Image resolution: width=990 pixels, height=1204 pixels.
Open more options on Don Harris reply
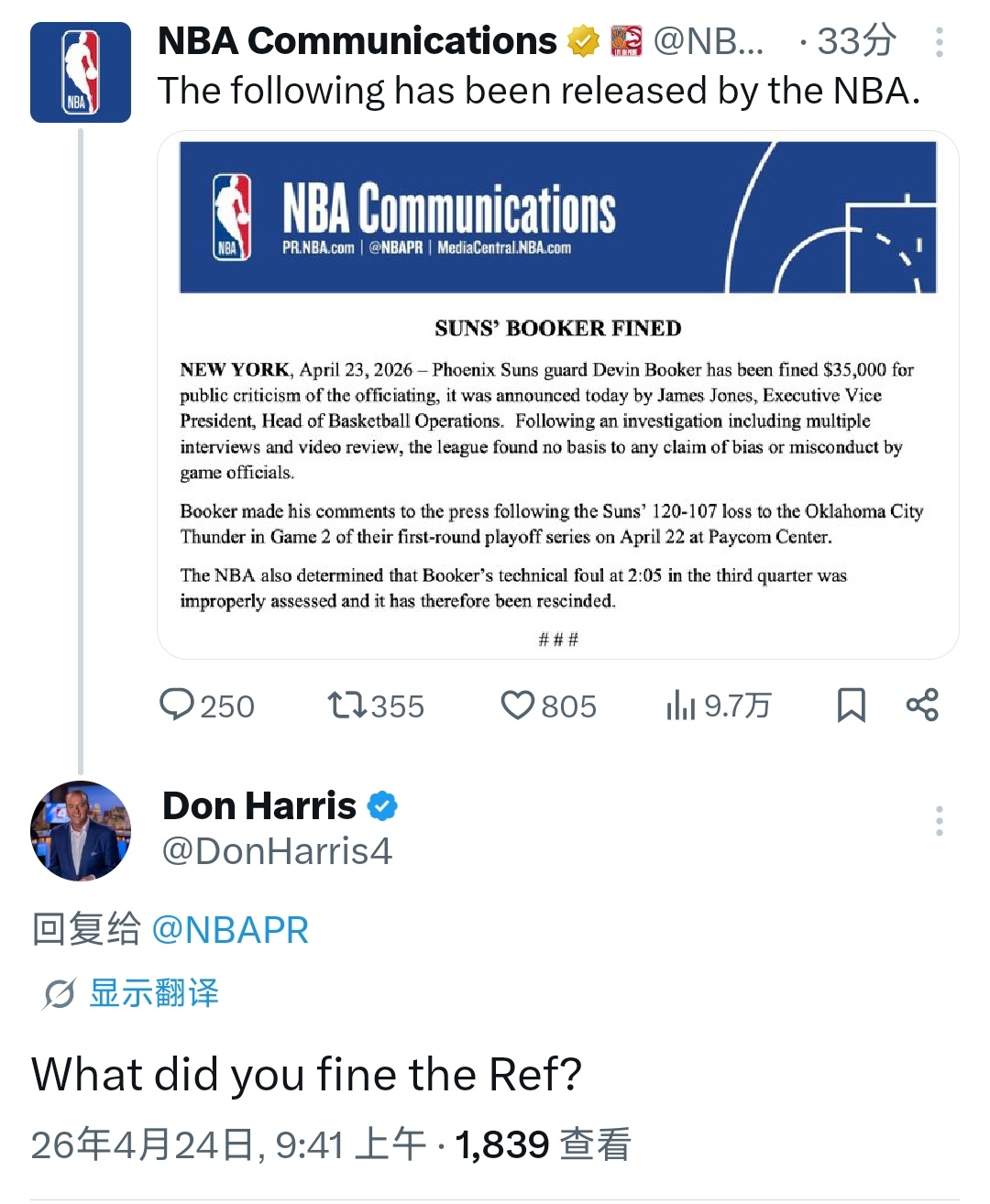tap(940, 820)
